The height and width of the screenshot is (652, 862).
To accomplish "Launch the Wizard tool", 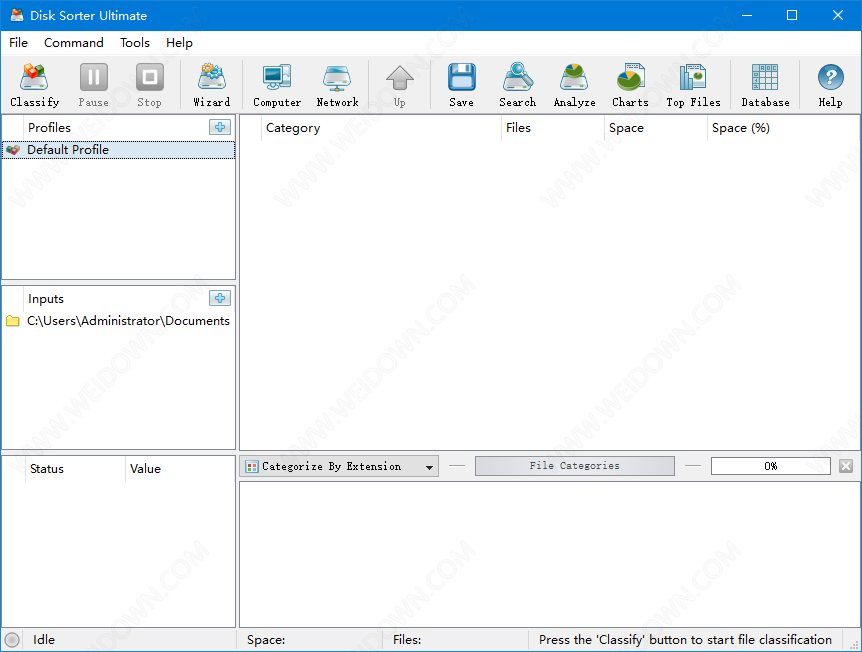I will (x=212, y=85).
